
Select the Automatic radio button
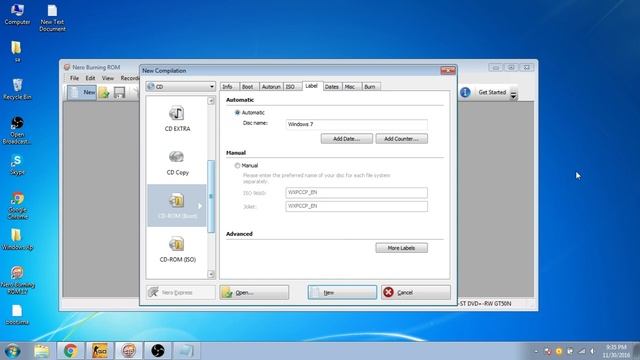pos(237,112)
